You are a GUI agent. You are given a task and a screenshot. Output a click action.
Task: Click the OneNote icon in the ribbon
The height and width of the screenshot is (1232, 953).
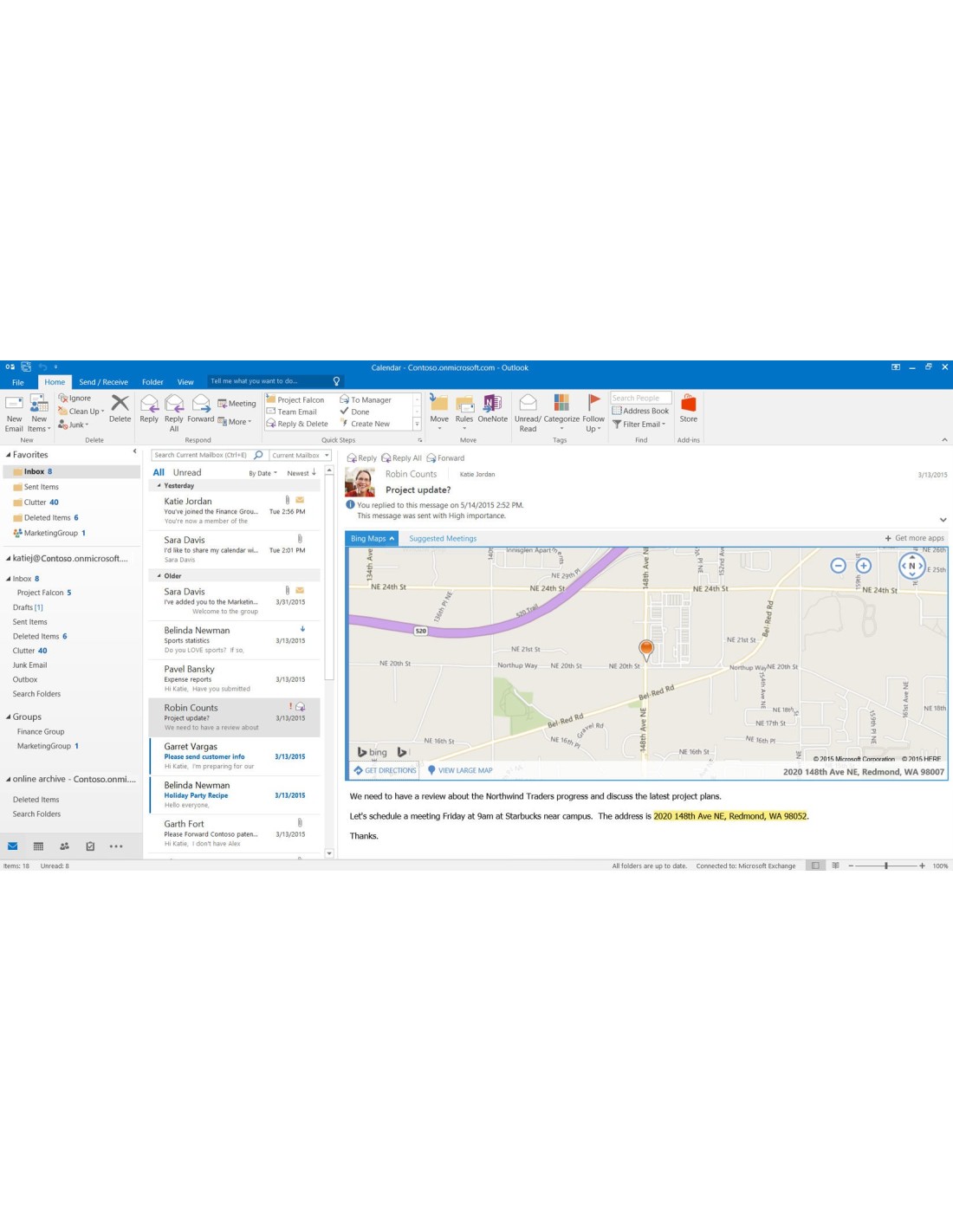pos(492,404)
